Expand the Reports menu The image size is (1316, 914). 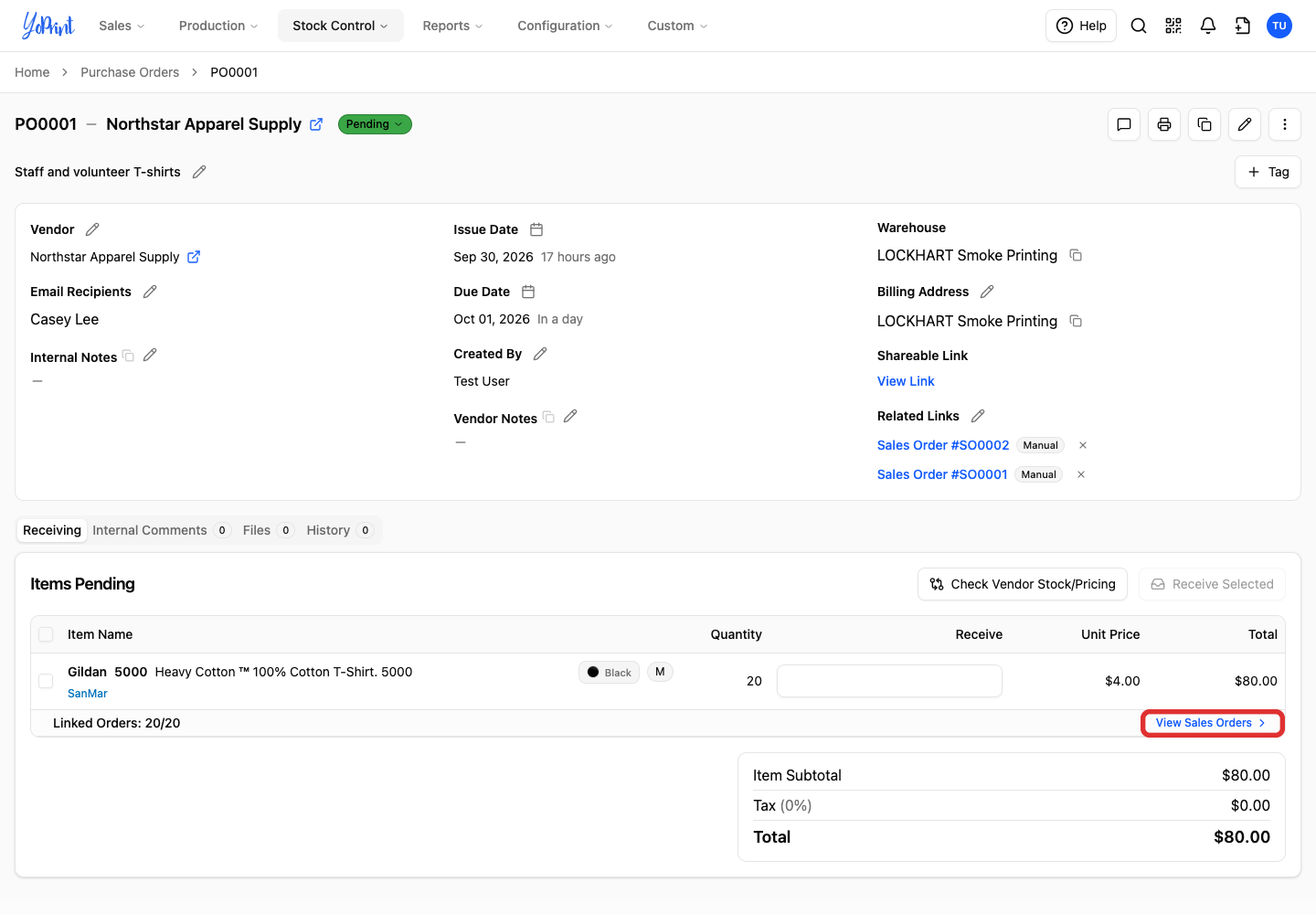[x=452, y=26]
